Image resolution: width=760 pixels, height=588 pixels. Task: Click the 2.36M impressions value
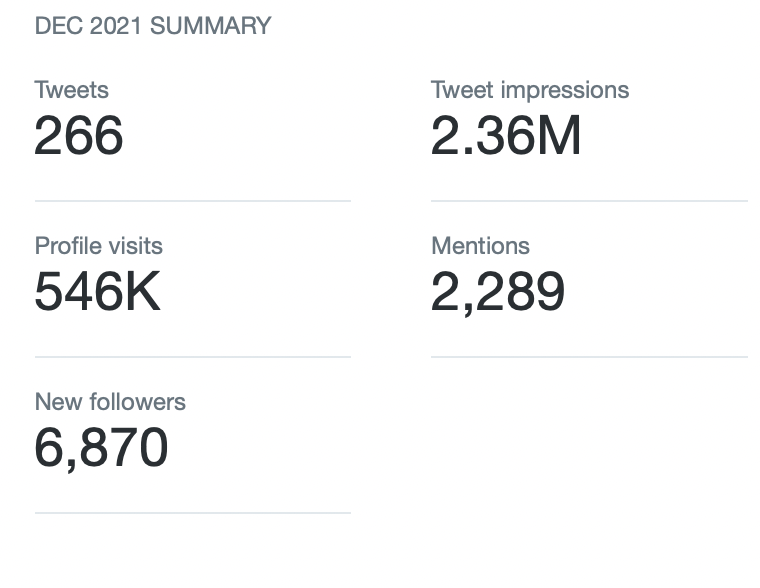point(506,135)
